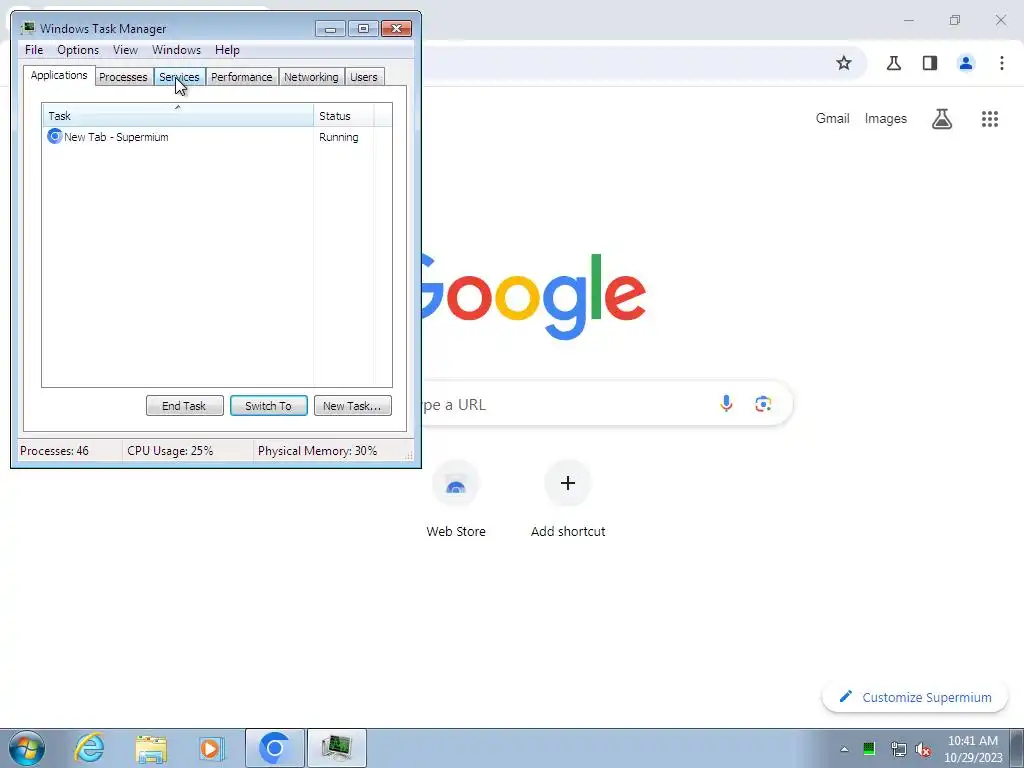Open the clock showing 10:41 AM
Viewport: 1024px width, 768px height.
(x=973, y=749)
